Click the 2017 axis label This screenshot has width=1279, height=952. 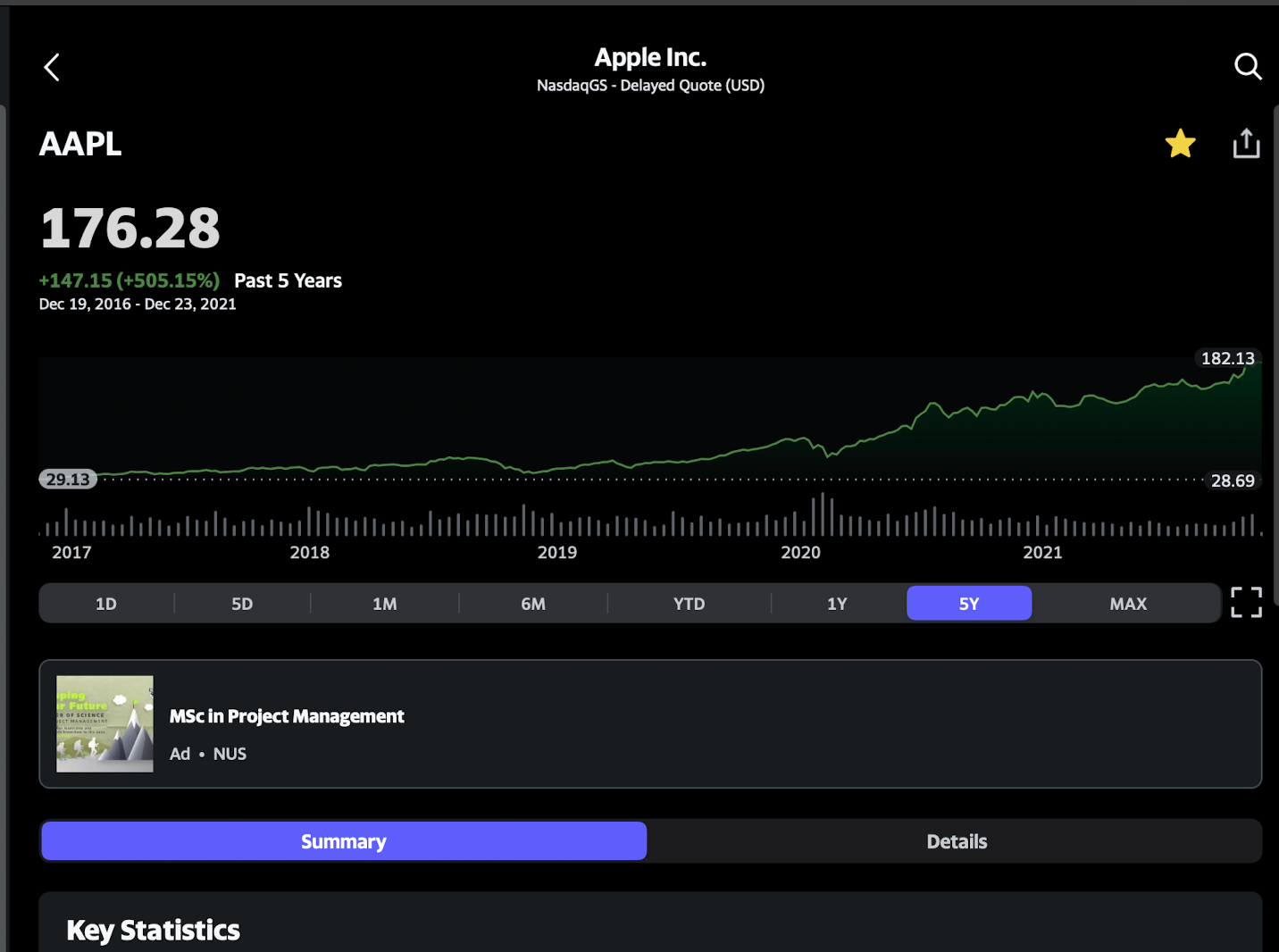[x=71, y=552]
